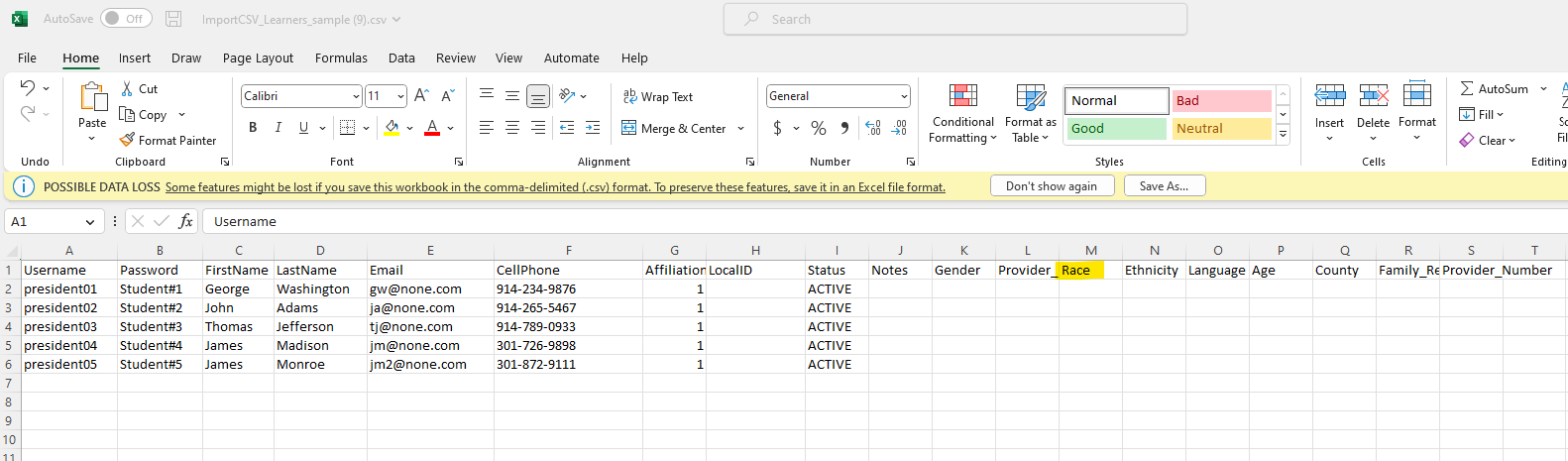Toggle Wrap Text for cells
This screenshot has height=461, width=1568.
pos(657,97)
